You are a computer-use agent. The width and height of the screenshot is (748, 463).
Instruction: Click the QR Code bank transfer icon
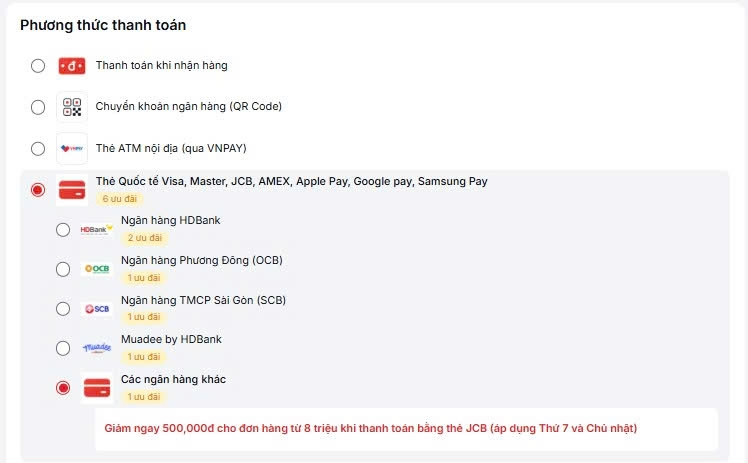(x=71, y=107)
